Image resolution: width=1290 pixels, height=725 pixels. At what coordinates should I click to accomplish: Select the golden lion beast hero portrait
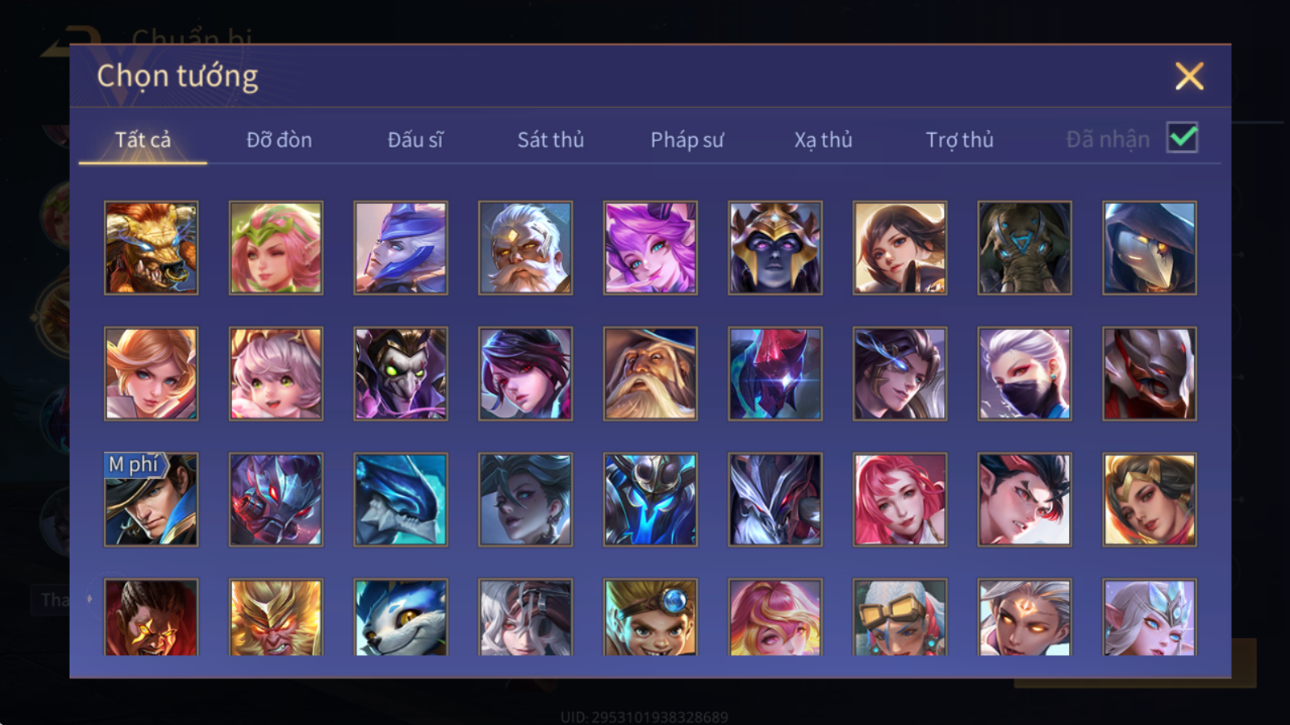151,248
